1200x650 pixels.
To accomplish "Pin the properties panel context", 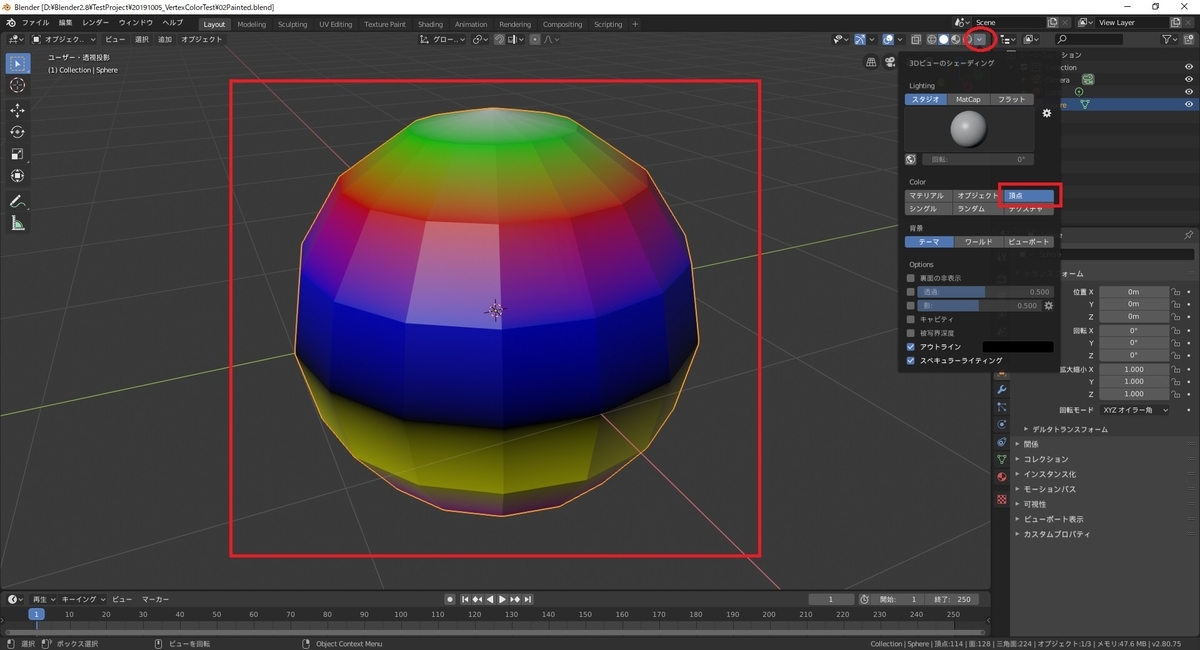I will (x=1188, y=235).
